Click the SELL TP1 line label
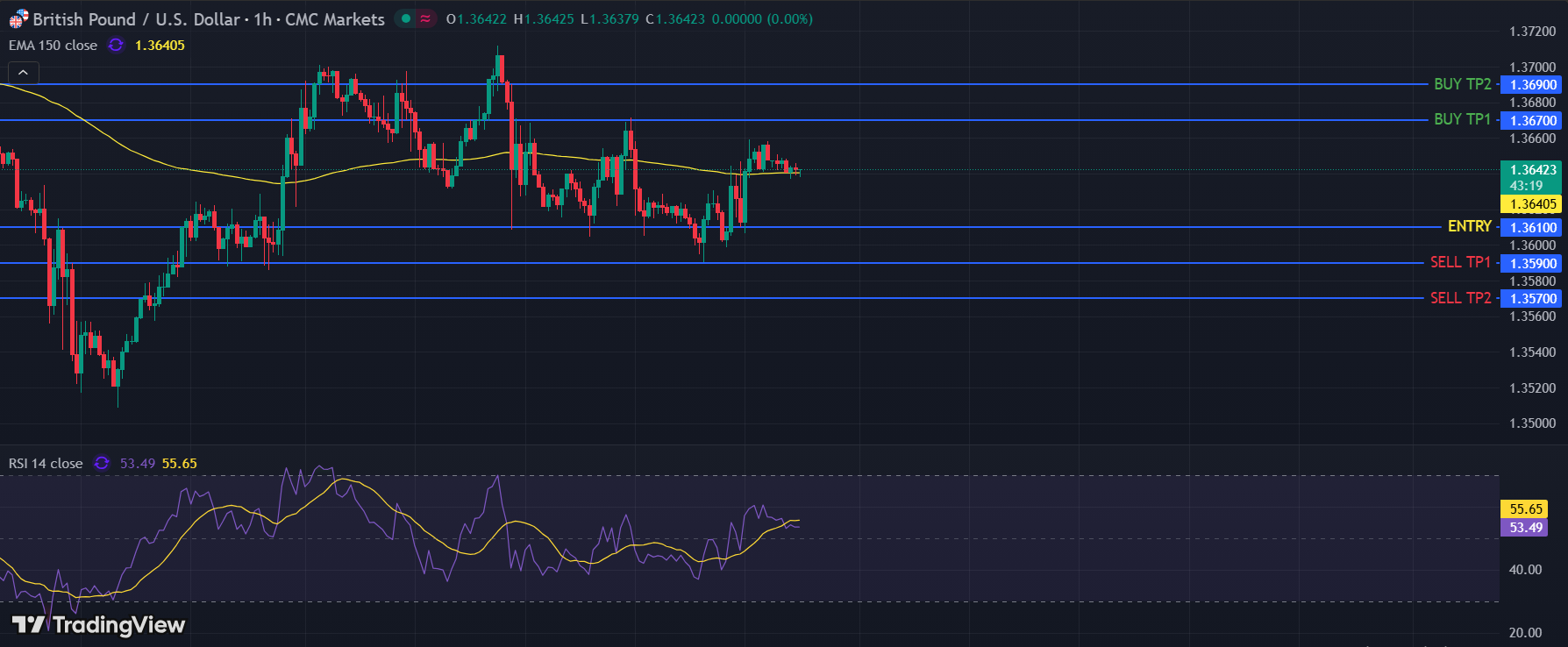The width and height of the screenshot is (1568, 647). [x=1460, y=262]
